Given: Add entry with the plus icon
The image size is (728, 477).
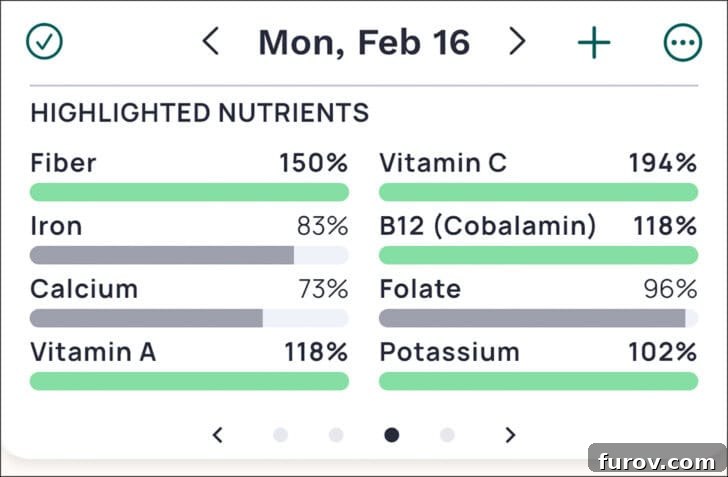Looking at the screenshot, I should (594, 42).
